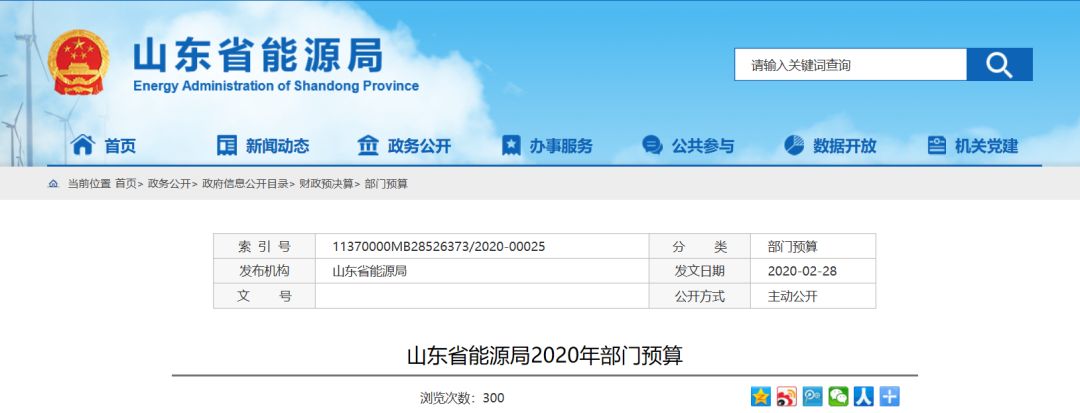1080x413 pixels.
Task: Click the national emblem logo
Action: tap(79, 62)
